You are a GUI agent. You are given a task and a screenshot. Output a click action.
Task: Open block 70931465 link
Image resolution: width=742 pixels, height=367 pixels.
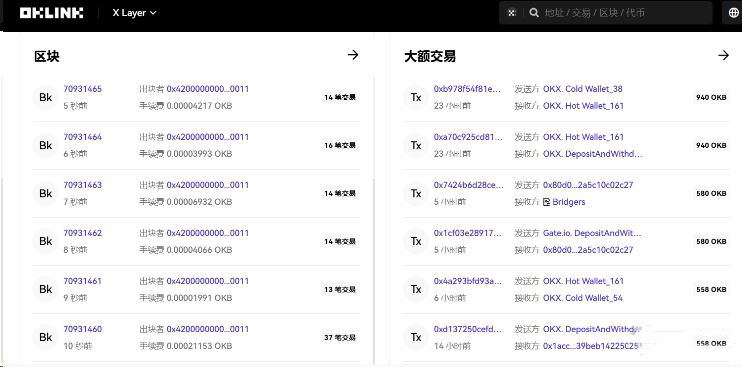tap(83, 89)
